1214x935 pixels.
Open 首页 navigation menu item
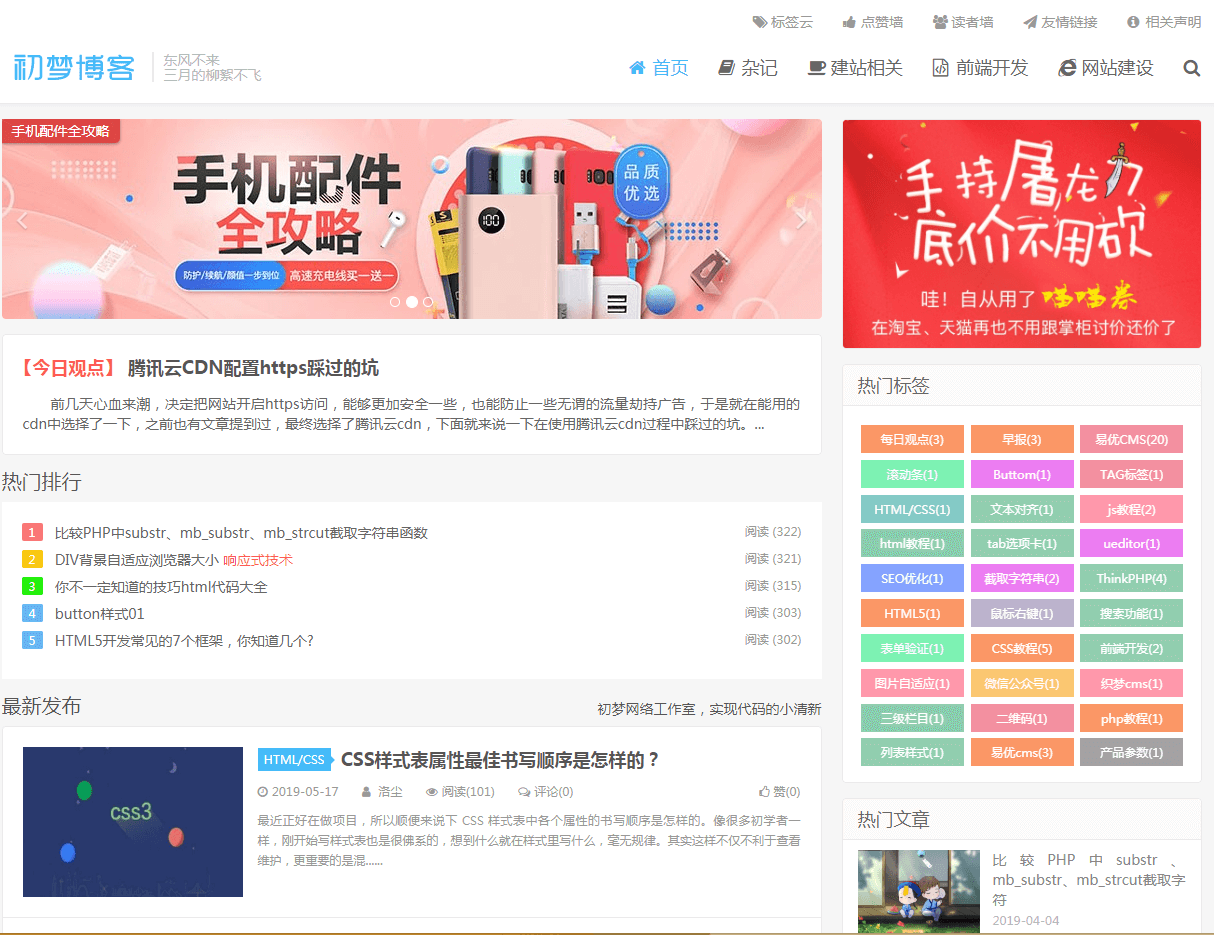click(x=659, y=68)
